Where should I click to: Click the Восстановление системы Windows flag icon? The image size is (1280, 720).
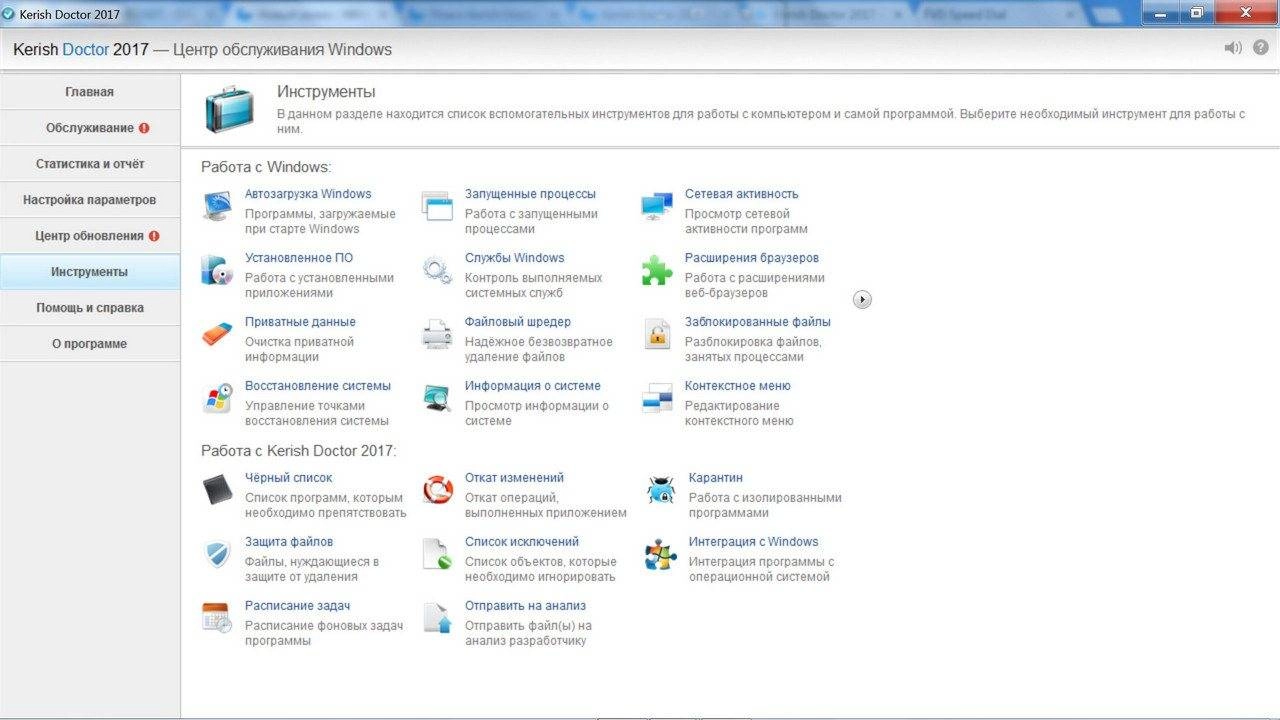point(217,398)
